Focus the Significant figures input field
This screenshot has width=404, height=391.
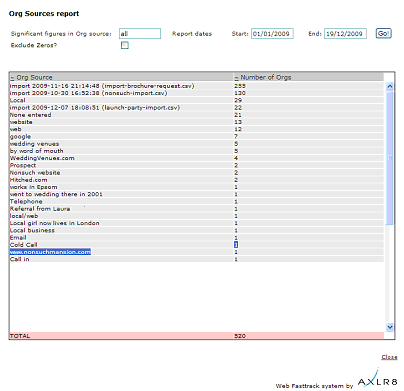(140, 34)
